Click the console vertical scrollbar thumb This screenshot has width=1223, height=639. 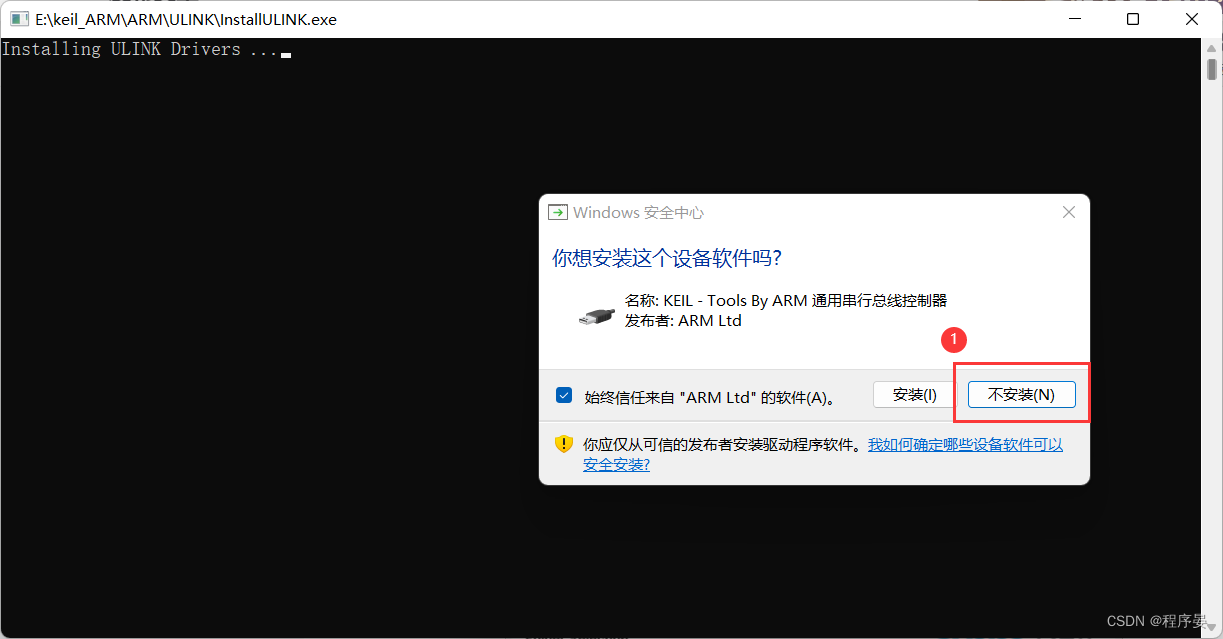[x=1211, y=69]
